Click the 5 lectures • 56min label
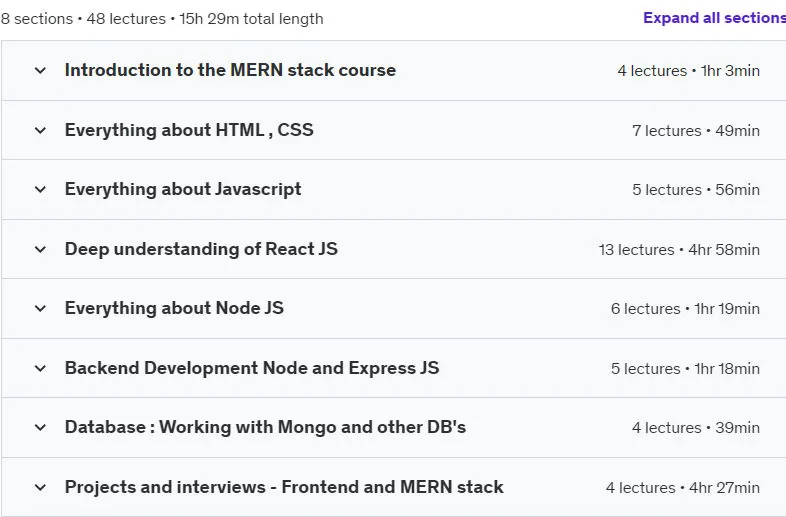 (696, 190)
